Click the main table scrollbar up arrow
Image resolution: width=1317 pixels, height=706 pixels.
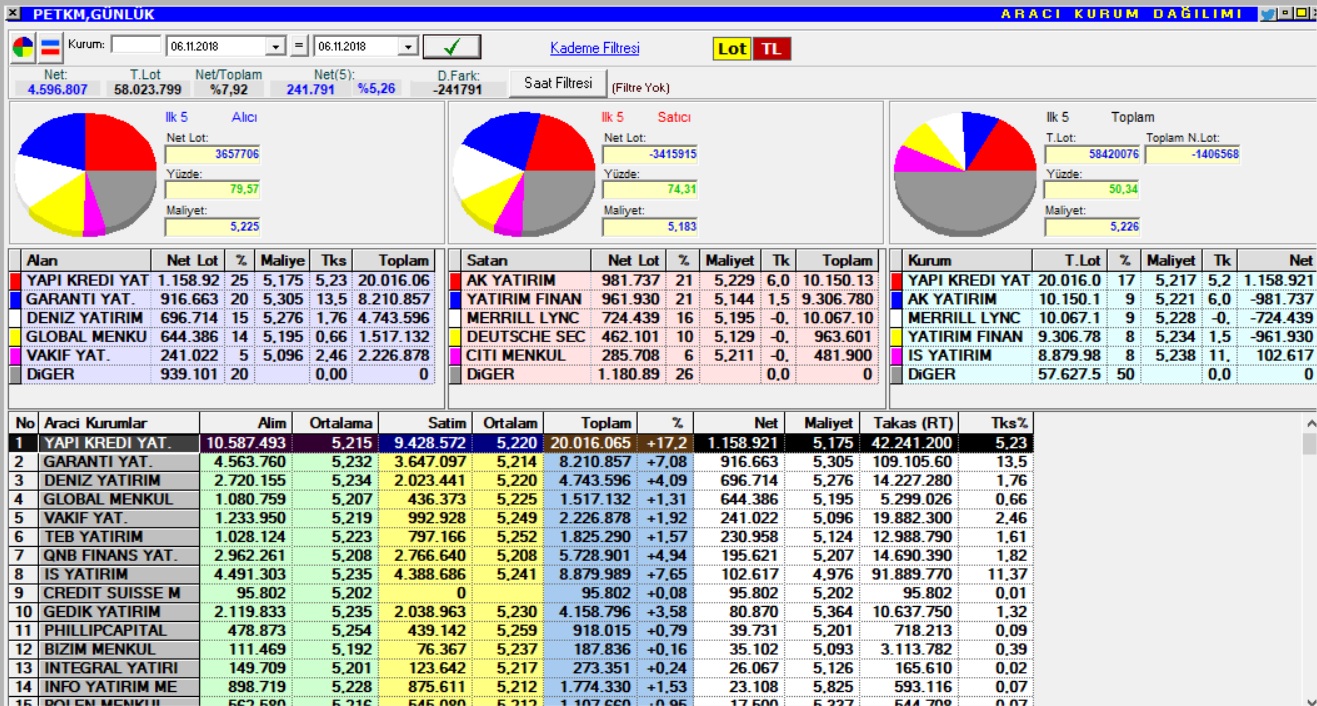1309,423
